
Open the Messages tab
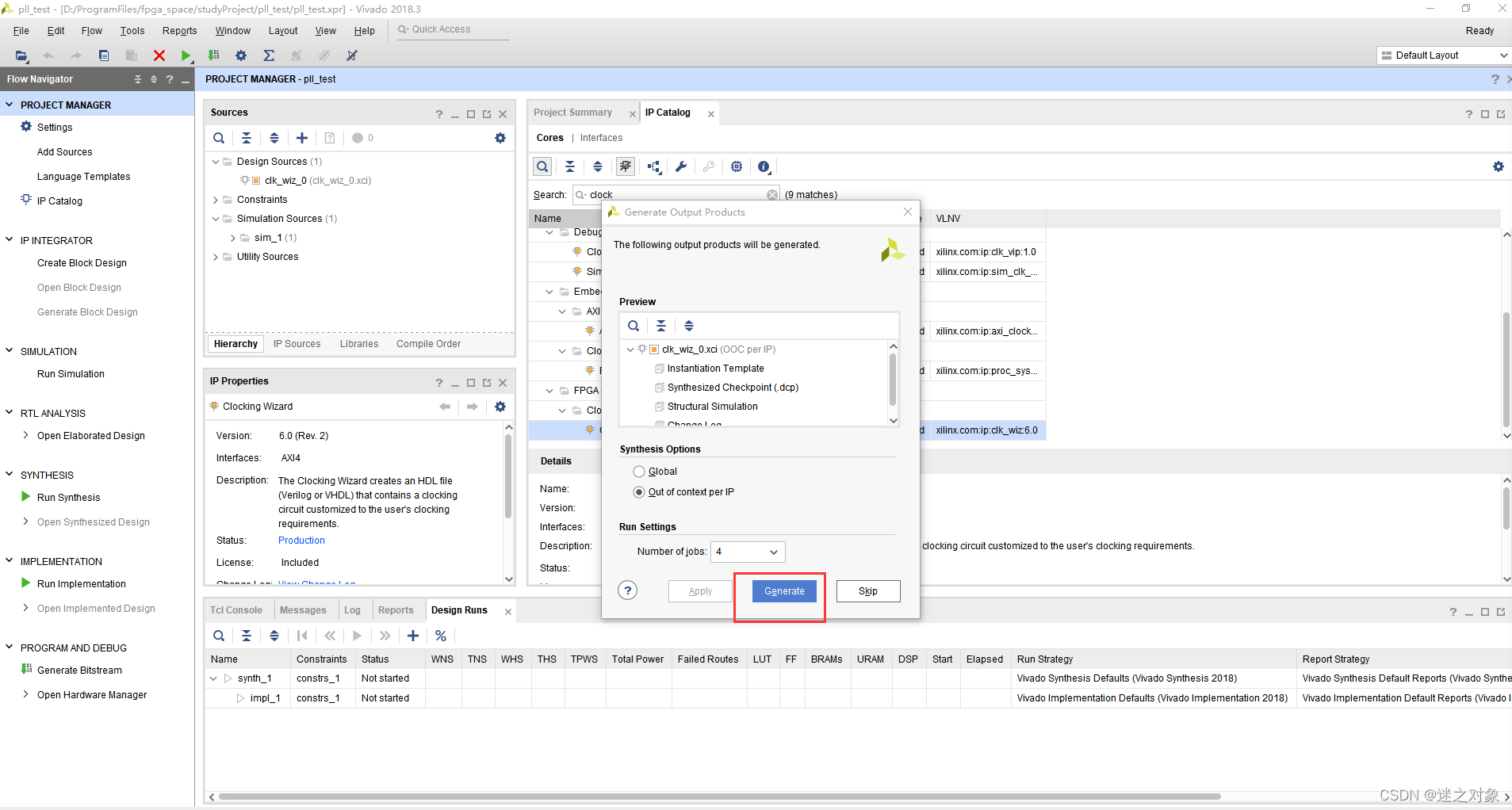(x=303, y=610)
